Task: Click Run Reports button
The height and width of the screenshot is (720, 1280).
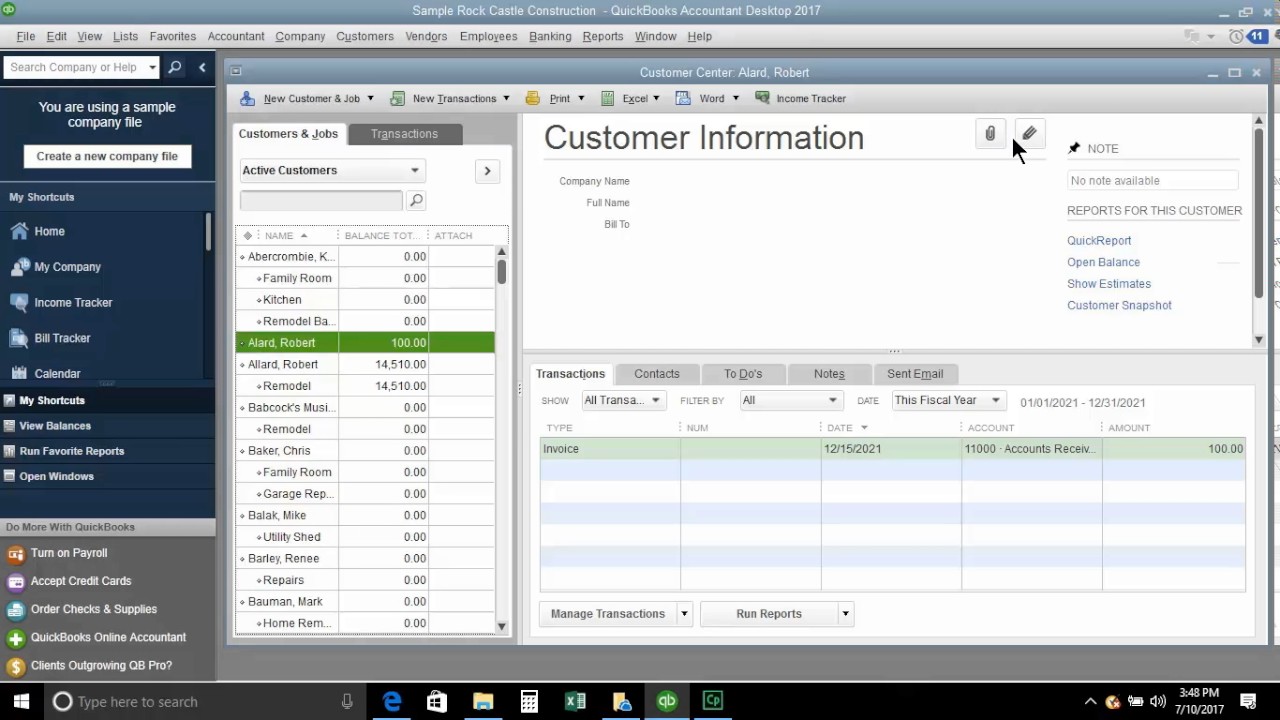Action: [x=769, y=614]
